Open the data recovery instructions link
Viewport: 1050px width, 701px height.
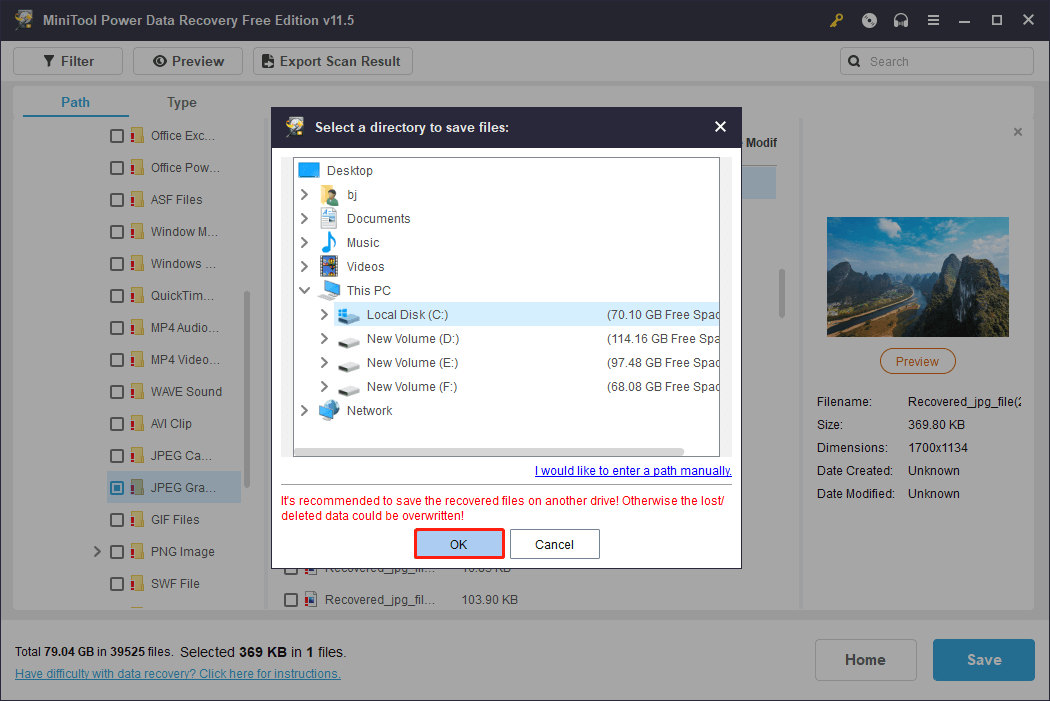[177, 674]
